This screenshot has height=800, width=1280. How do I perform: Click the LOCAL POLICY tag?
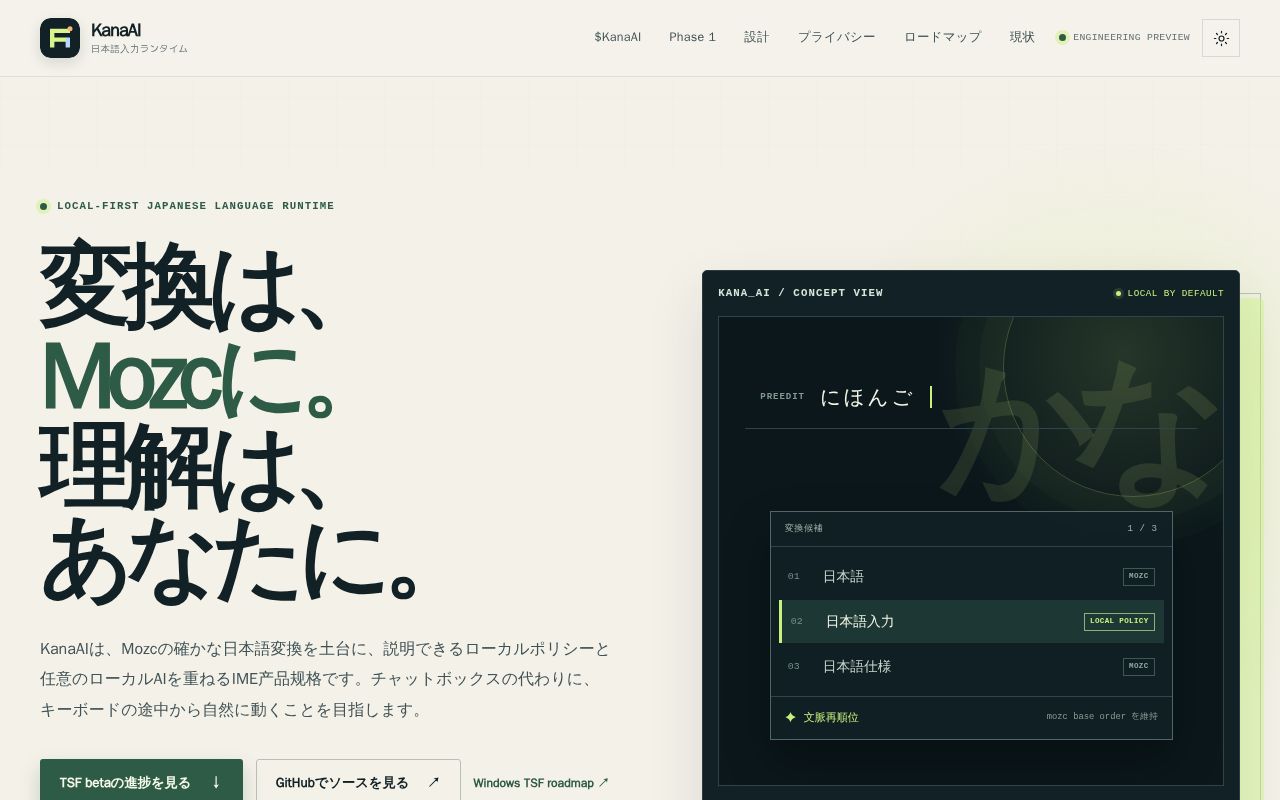[1119, 621]
